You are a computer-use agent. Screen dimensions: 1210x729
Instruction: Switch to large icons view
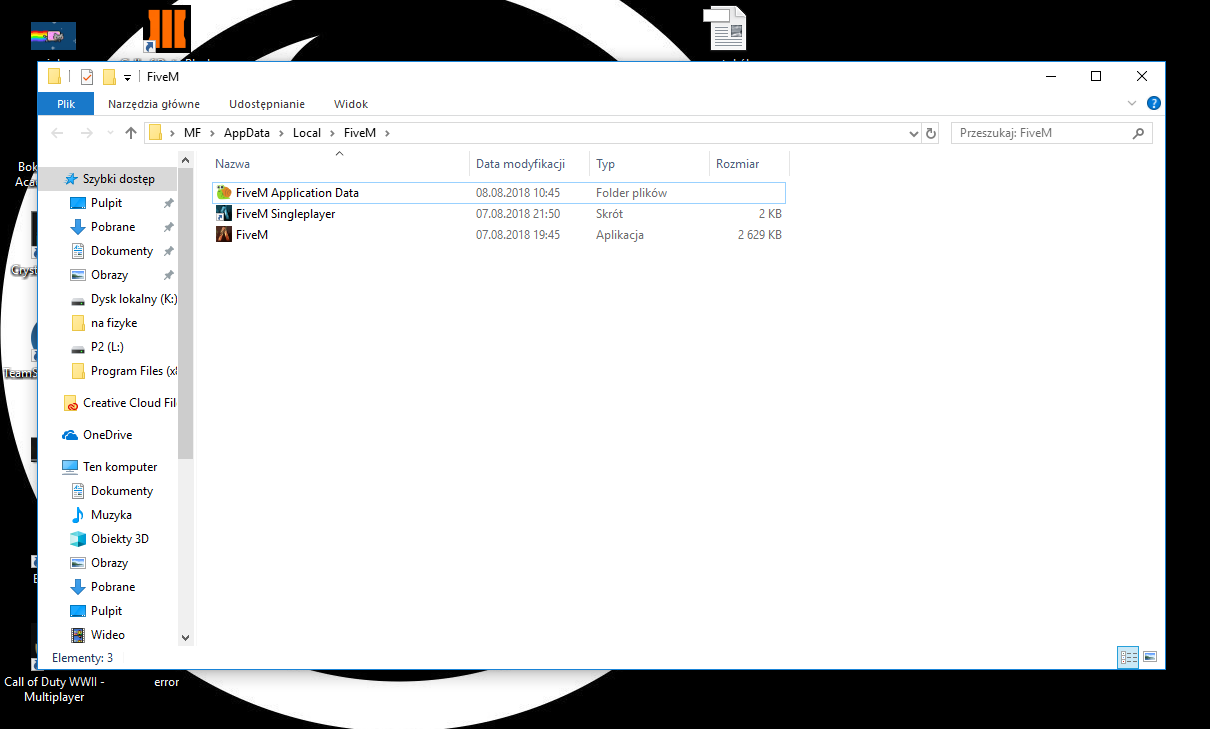(1150, 657)
